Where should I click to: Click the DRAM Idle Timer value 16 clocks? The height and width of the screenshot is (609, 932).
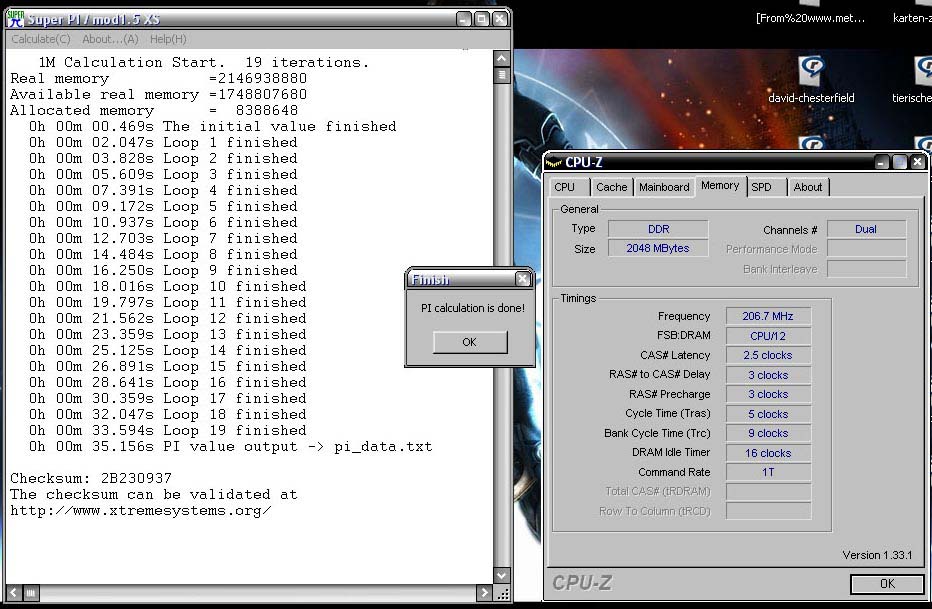(x=768, y=453)
